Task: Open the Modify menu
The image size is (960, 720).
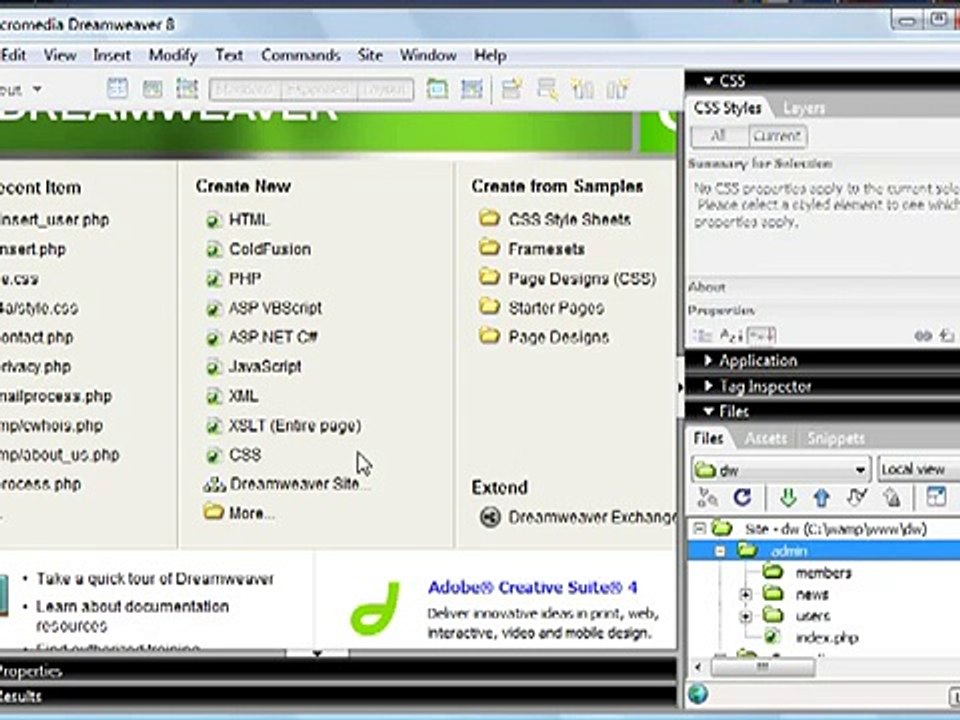Action: point(173,56)
